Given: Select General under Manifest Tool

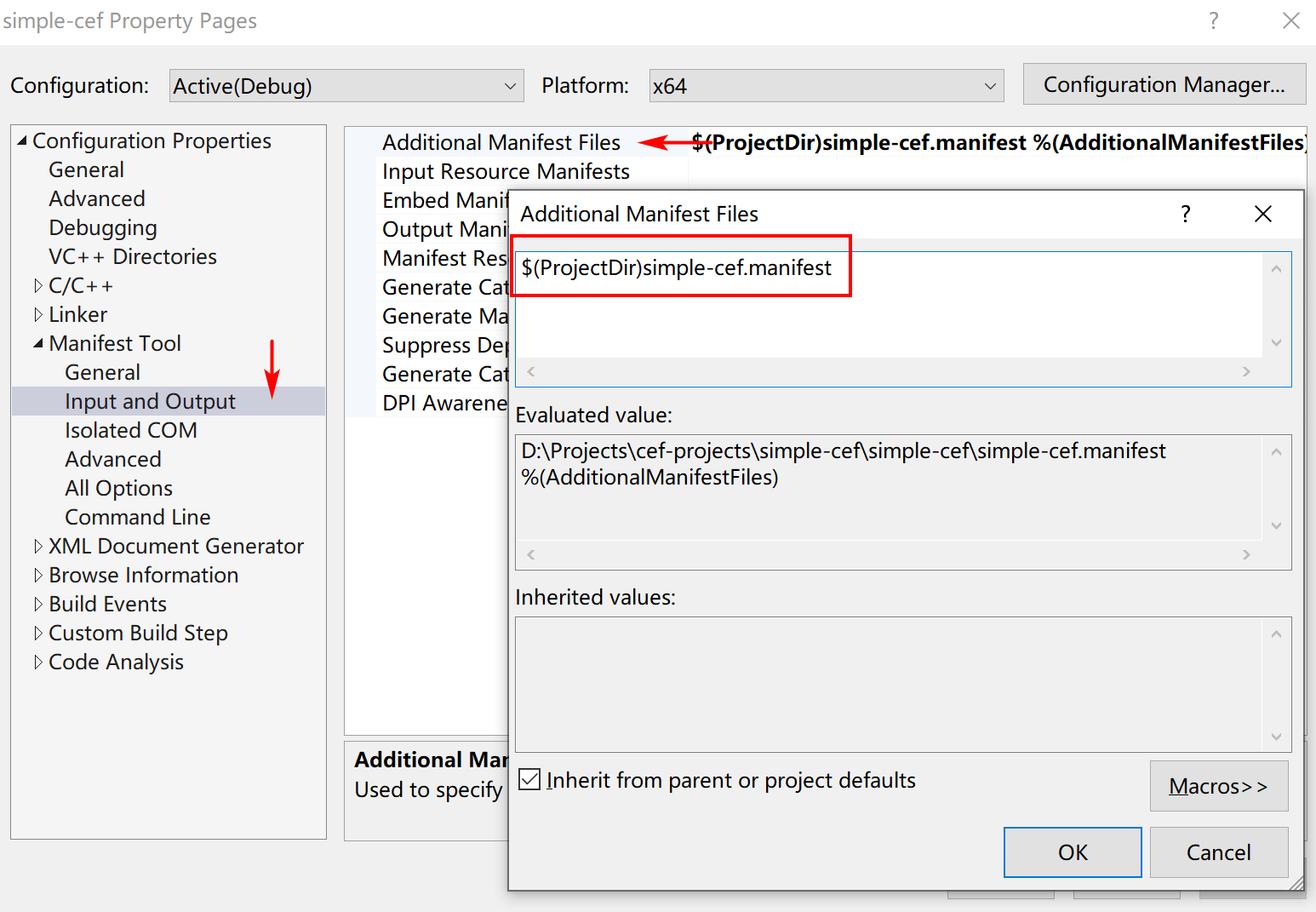Looking at the screenshot, I should (x=102, y=372).
